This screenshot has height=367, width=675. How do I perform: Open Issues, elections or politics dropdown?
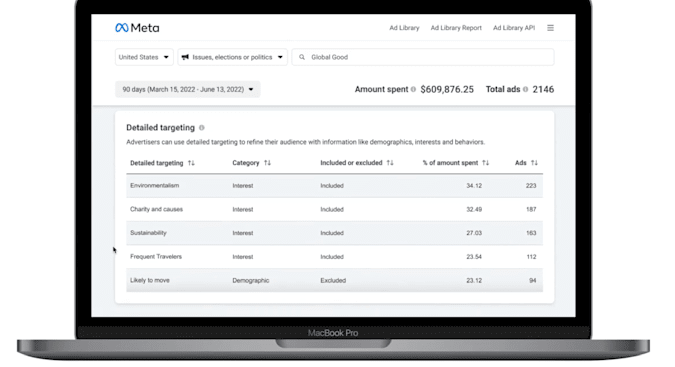[232, 57]
